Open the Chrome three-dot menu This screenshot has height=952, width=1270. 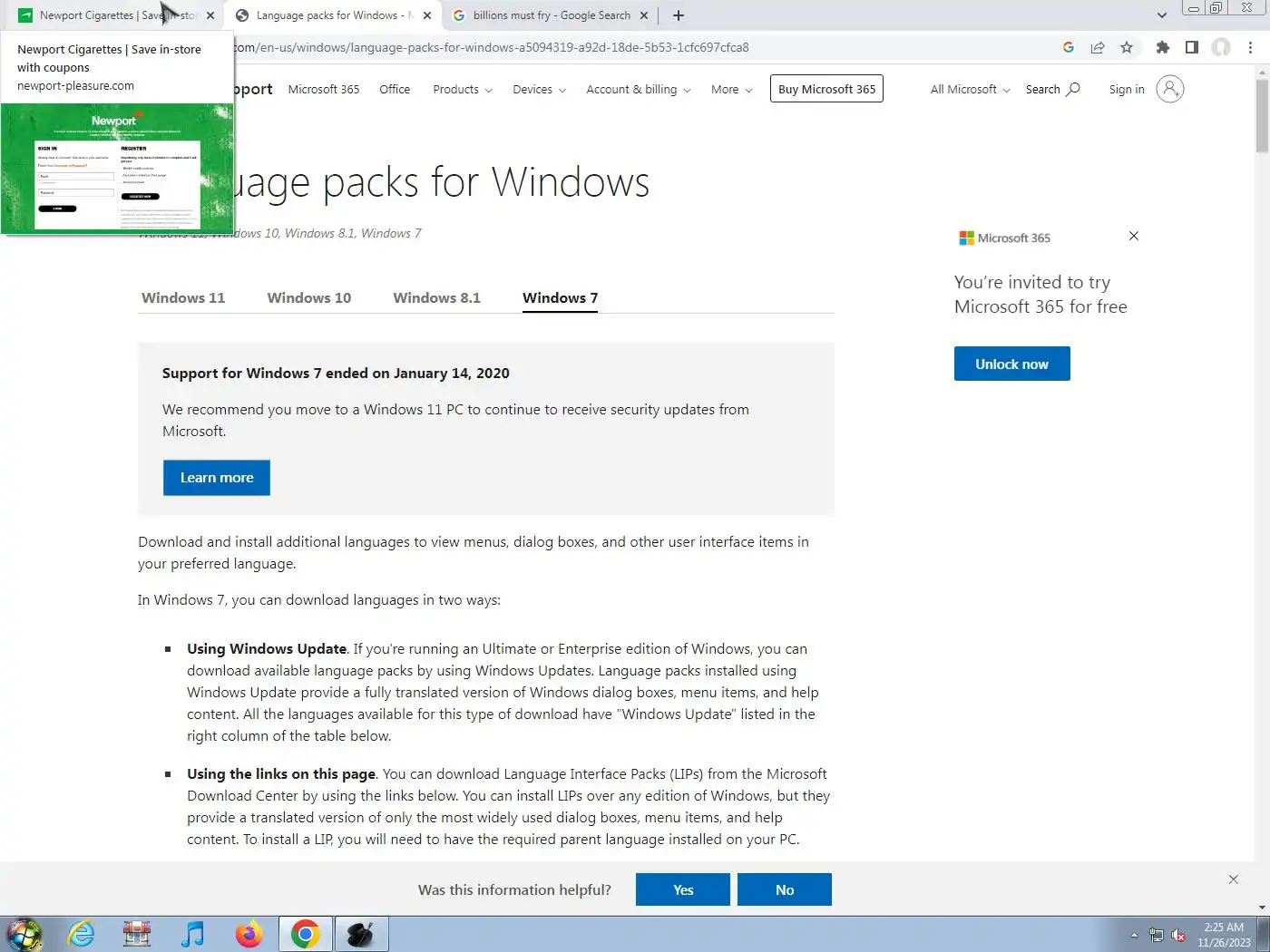click(1251, 47)
